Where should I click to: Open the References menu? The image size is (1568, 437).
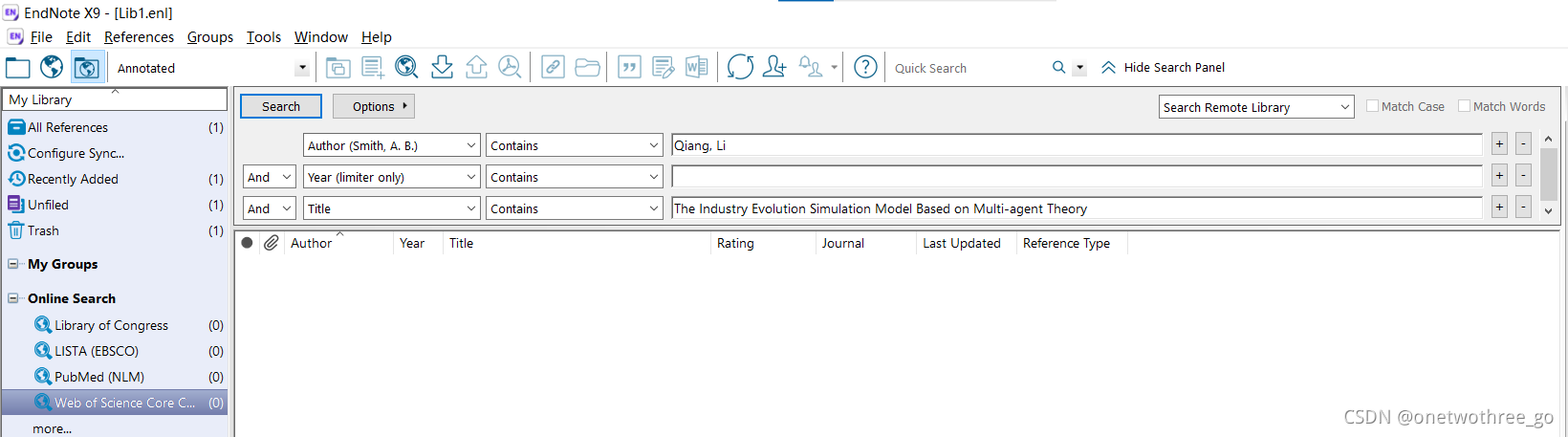(x=139, y=36)
